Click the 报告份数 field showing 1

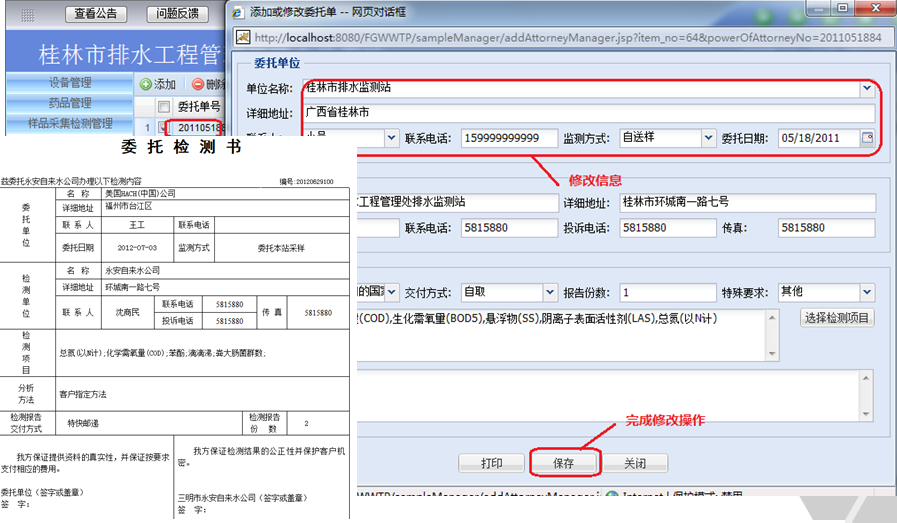pyautogui.click(x=668, y=292)
